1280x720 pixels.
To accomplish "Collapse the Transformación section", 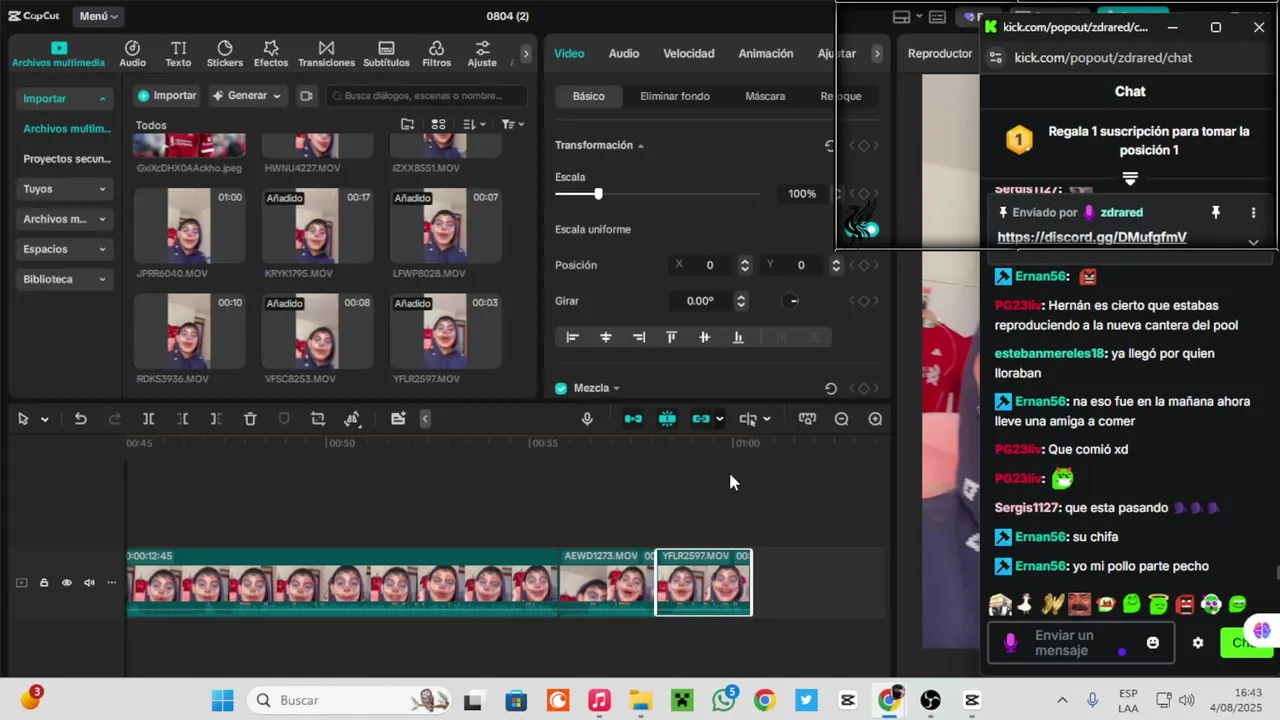I will (x=641, y=146).
